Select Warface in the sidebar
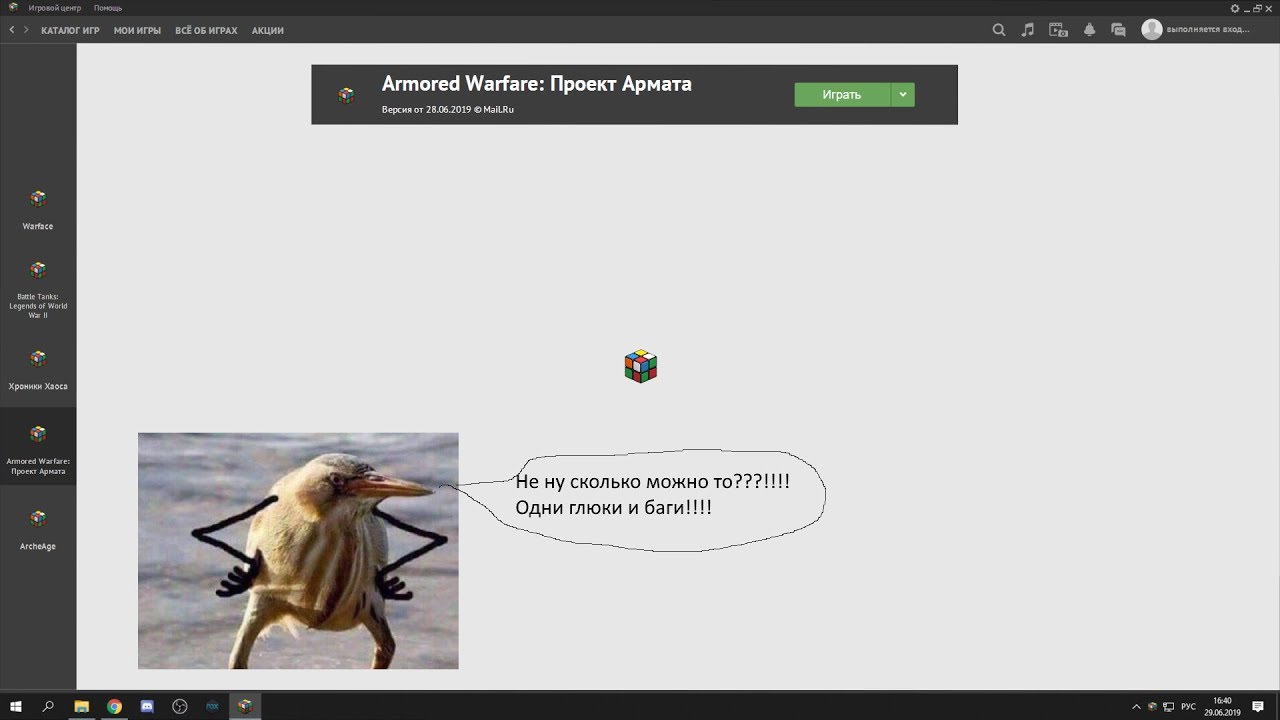 coord(38,209)
